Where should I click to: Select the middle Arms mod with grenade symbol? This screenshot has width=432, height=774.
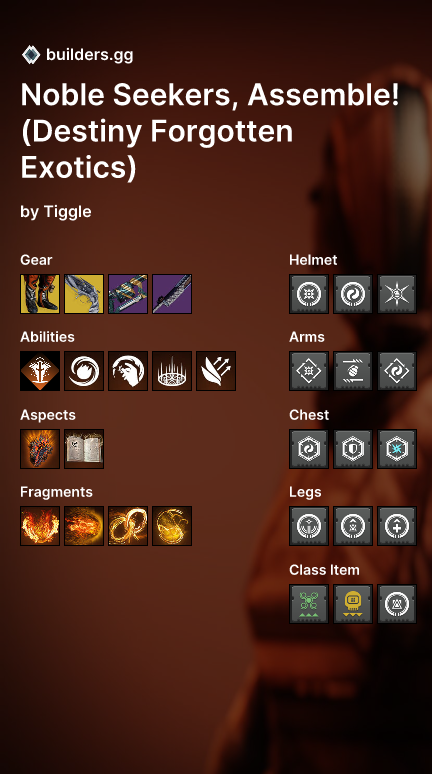click(x=353, y=371)
